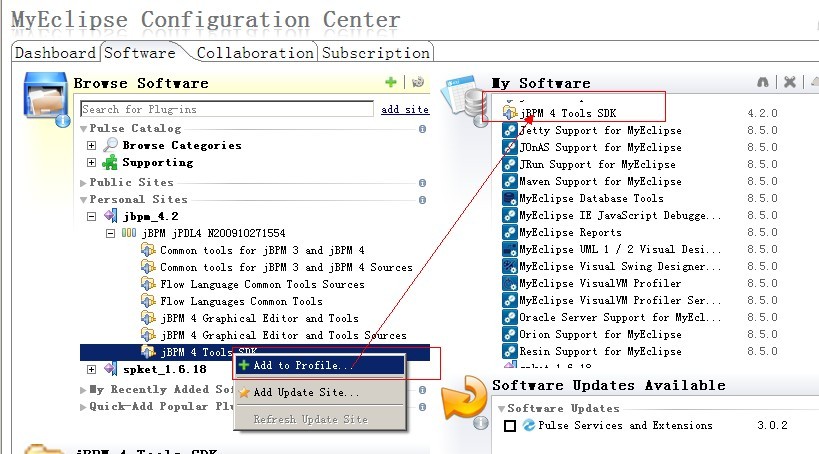Expand Quick-Add Popular Plug-ins section
Screen dimensions: 819x454
(x=84, y=407)
